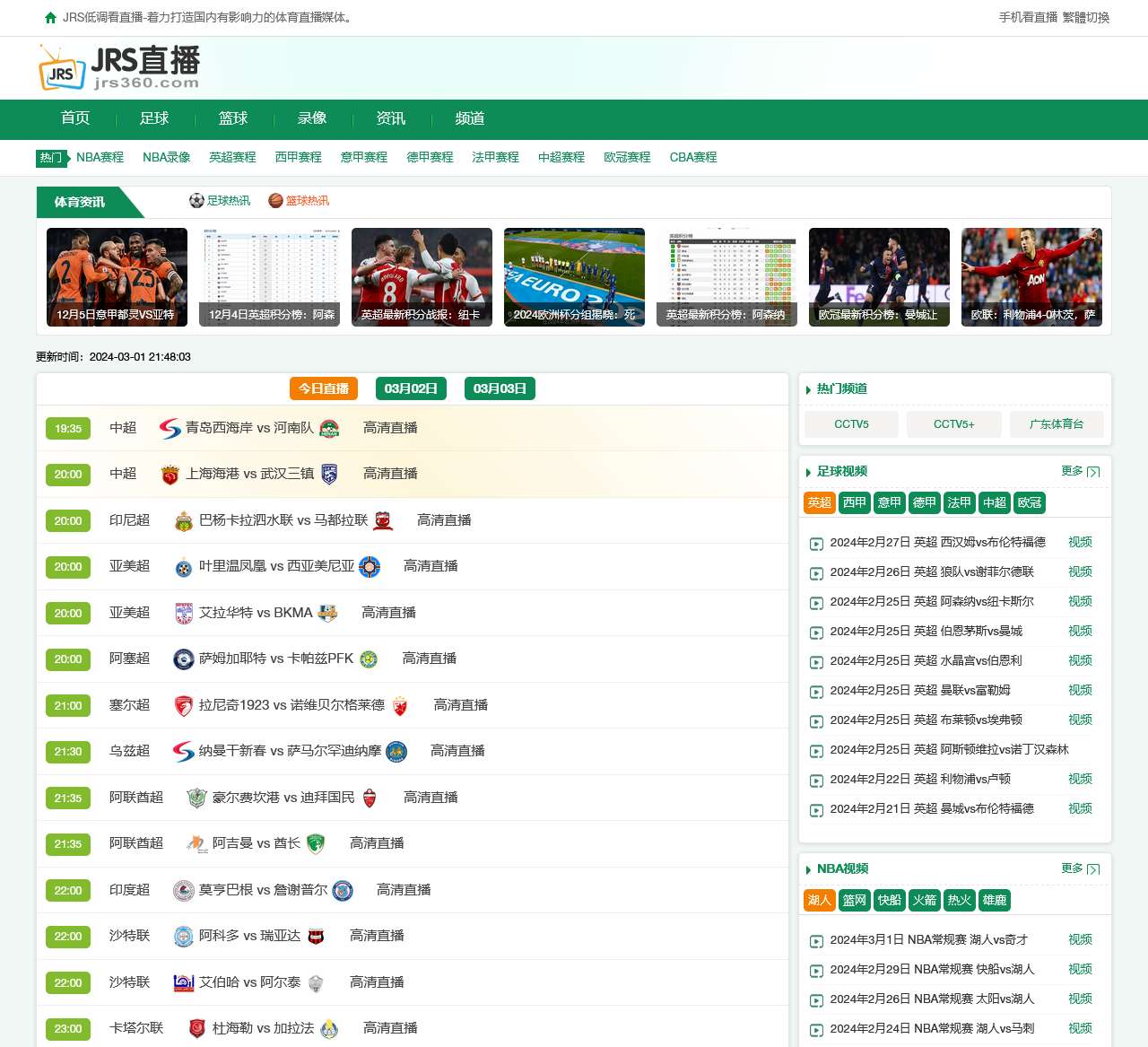Click the 拉尼奇1923 team logo
Viewport: 1148px width, 1047px height.
184,705
